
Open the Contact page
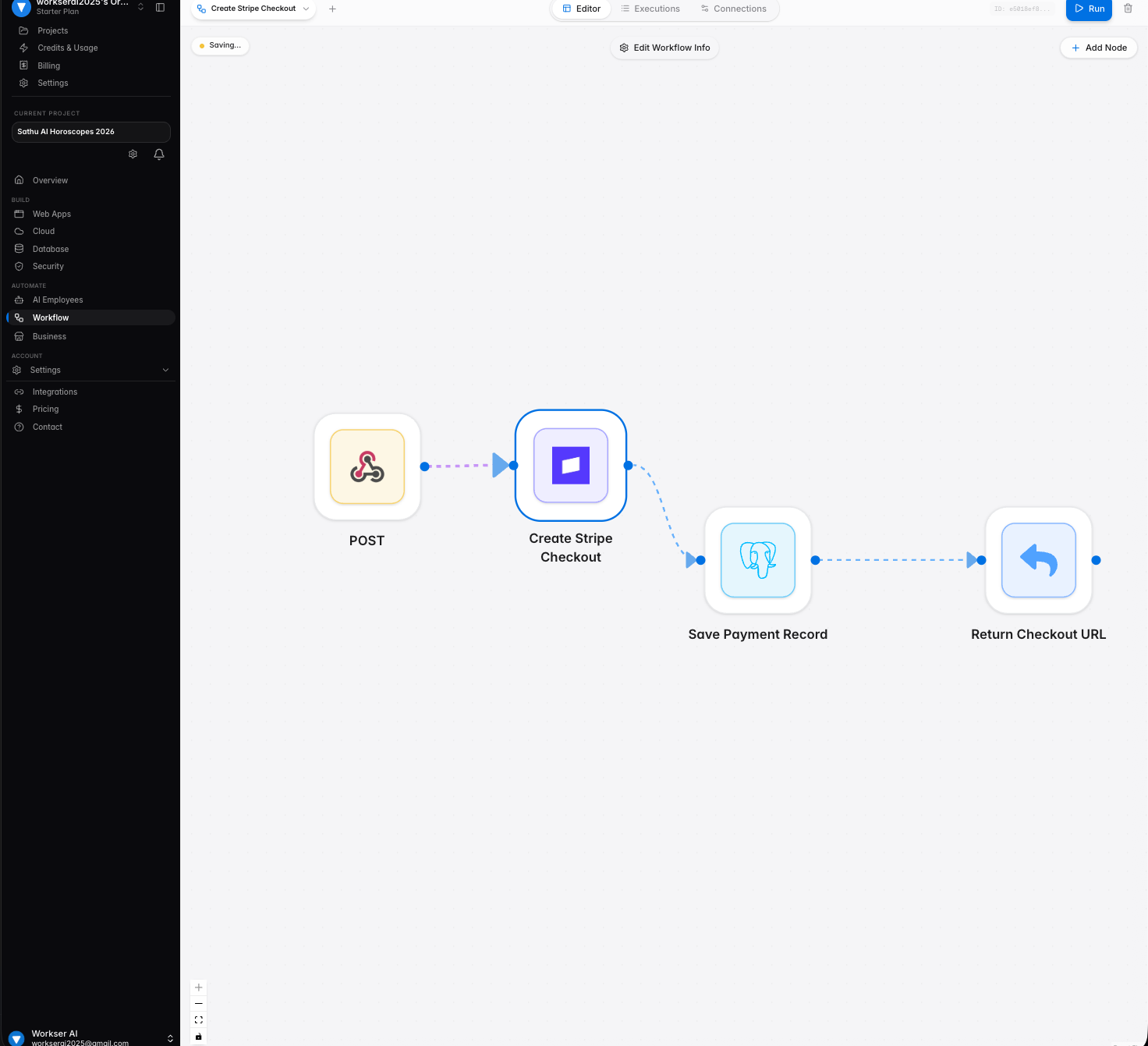pyautogui.click(x=48, y=427)
